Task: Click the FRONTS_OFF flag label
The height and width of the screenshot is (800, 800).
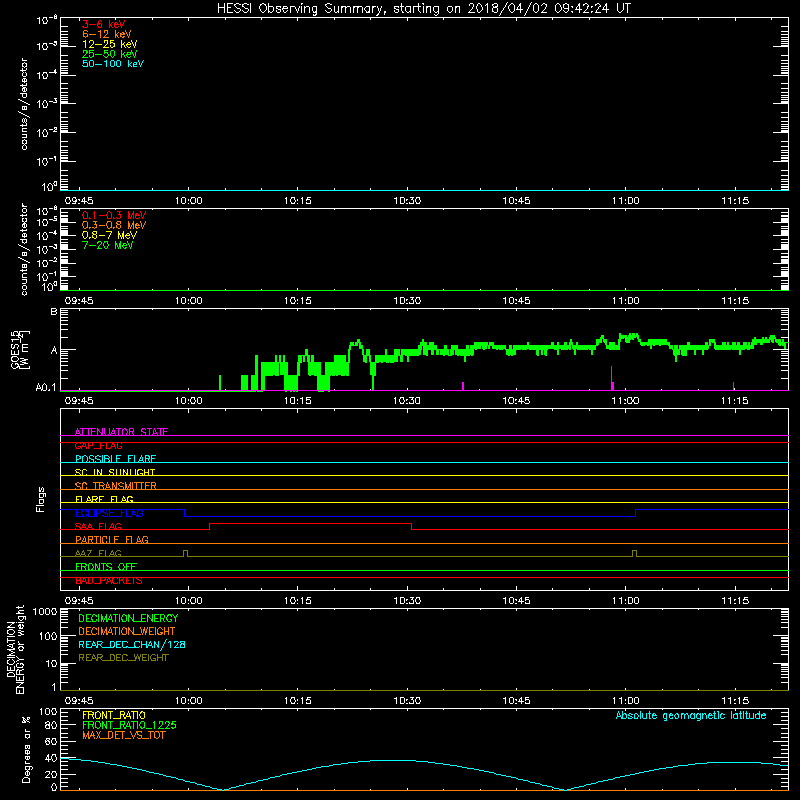Action: point(106,566)
